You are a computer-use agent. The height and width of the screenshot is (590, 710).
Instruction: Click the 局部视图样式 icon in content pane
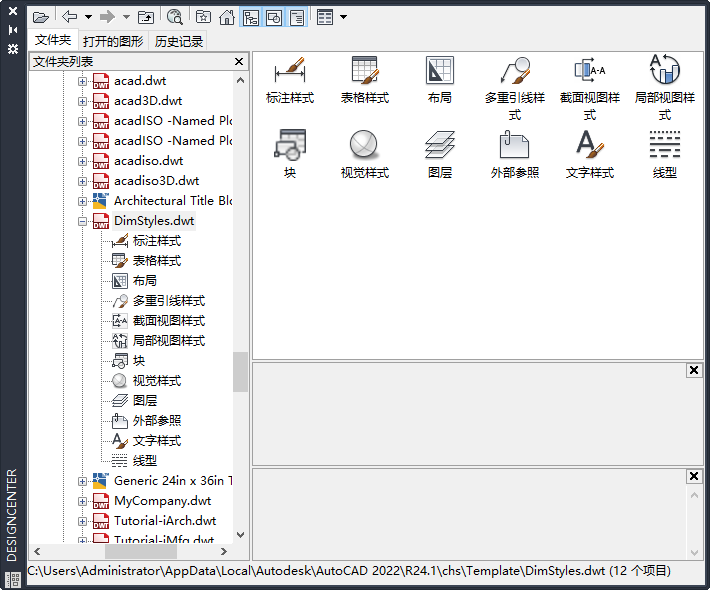point(665,69)
